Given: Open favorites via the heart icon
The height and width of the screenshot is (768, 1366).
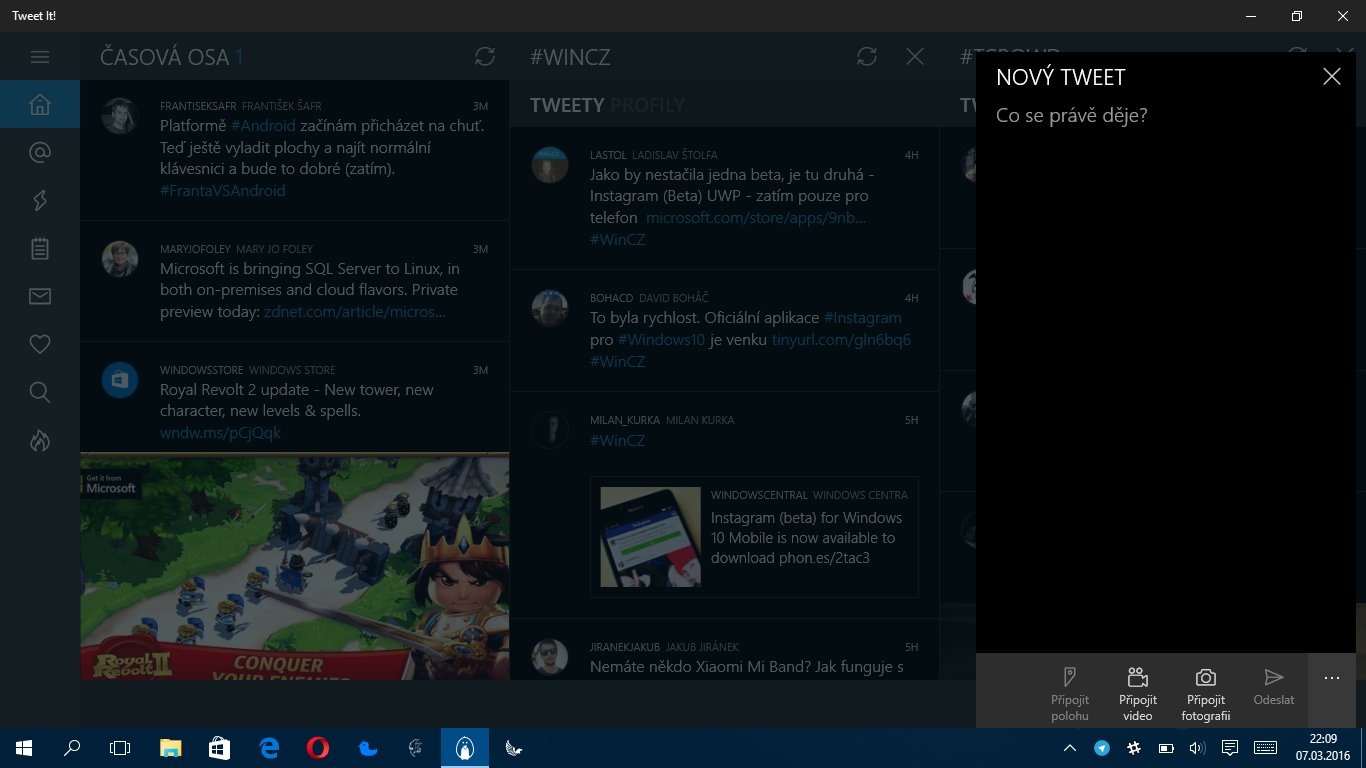Looking at the screenshot, I should 40,344.
